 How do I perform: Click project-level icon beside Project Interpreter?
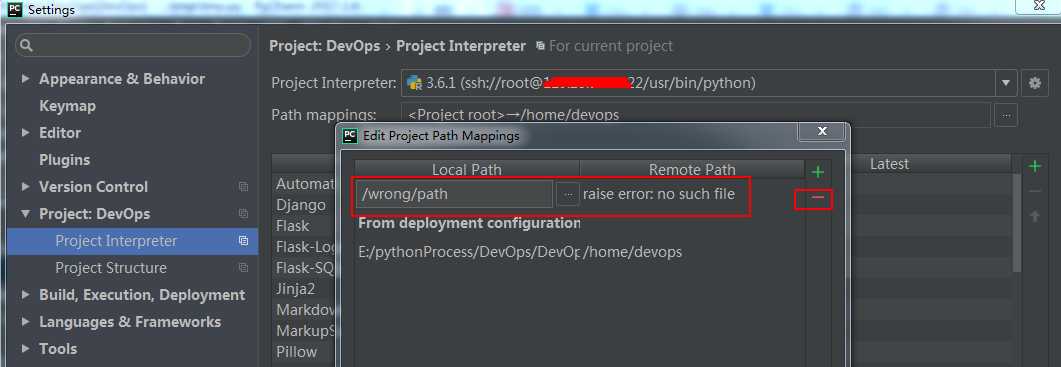pos(244,241)
